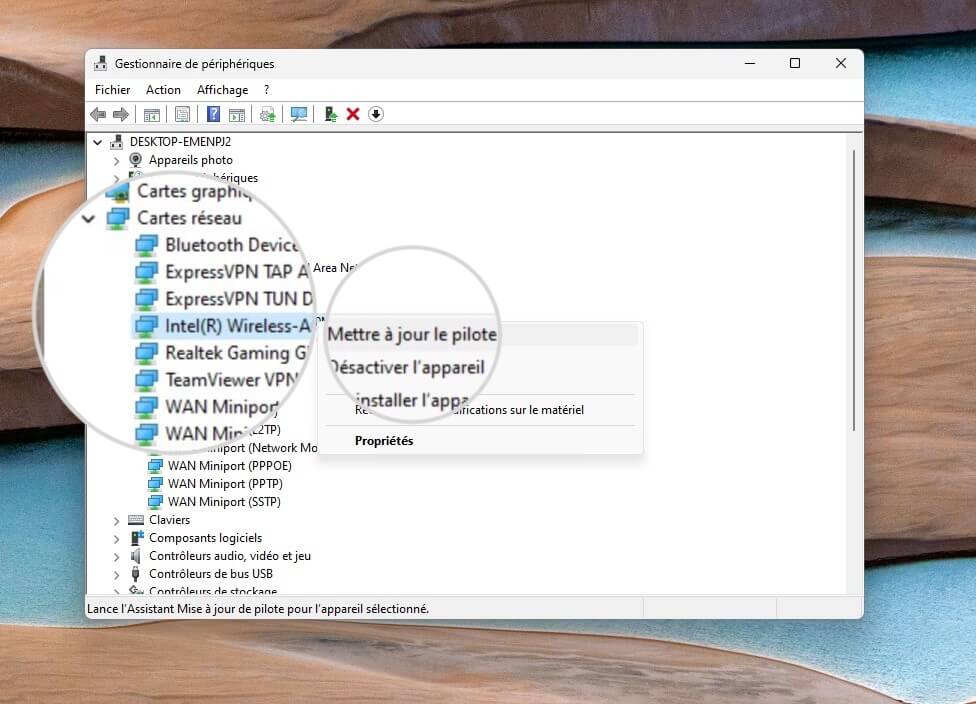
Task: Click the webcam icon for Appareils photo
Action: [x=135, y=160]
